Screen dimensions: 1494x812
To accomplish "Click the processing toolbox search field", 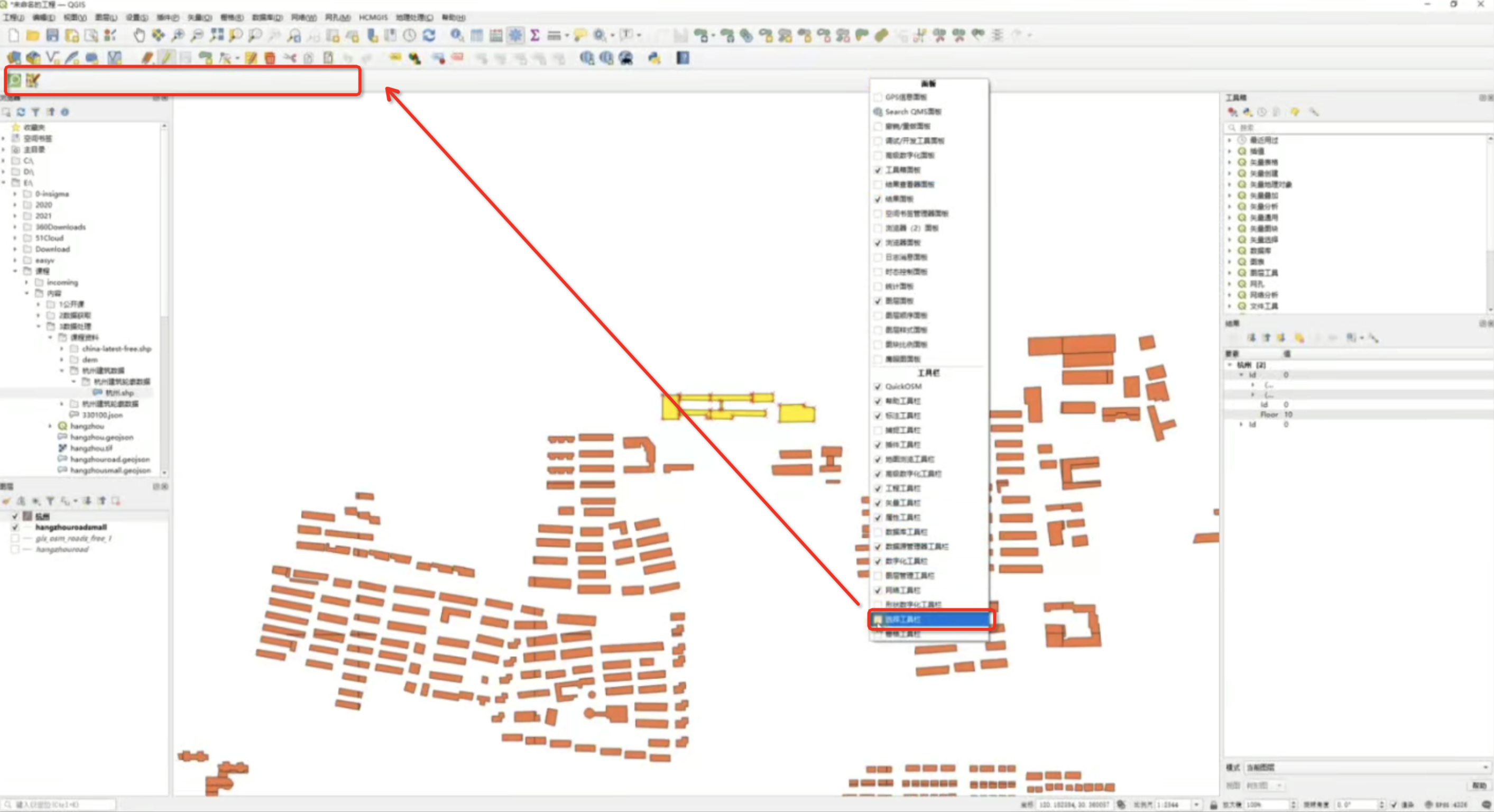I will (1357, 127).
